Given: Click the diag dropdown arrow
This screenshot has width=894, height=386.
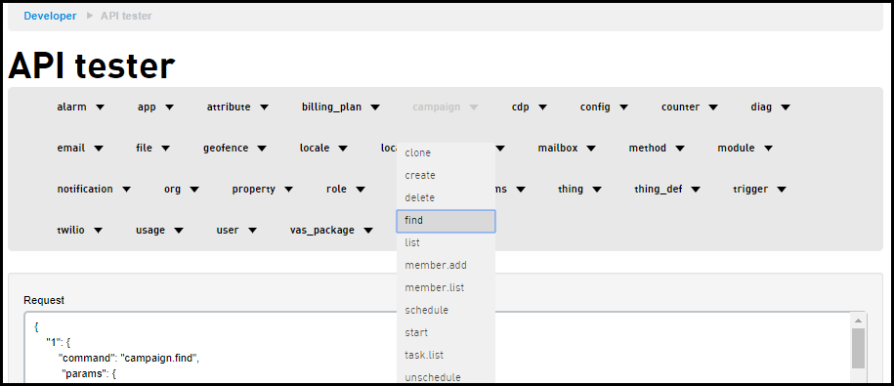Looking at the screenshot, I should (785, 107).
